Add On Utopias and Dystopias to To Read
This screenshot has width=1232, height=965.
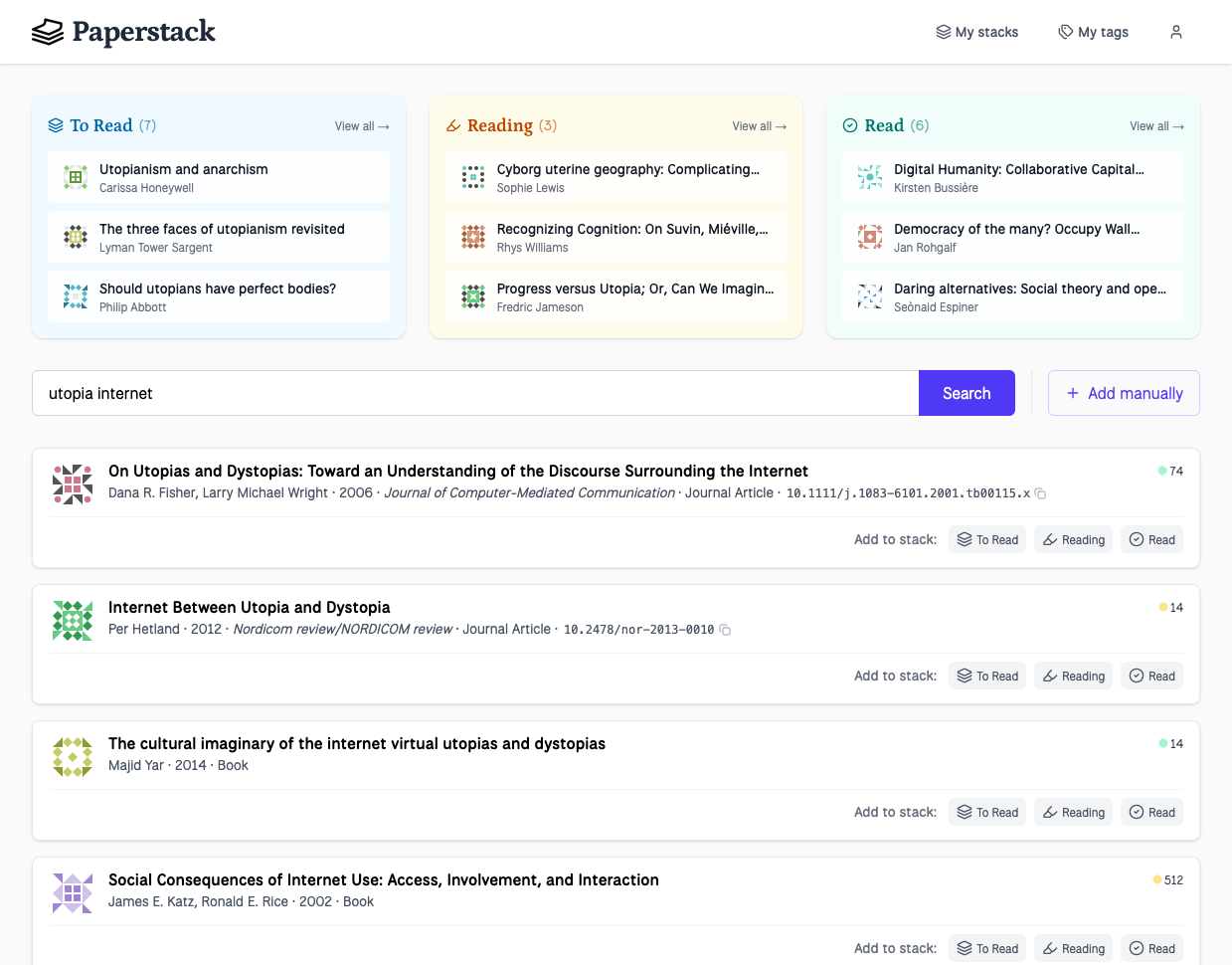[x=986, y=540]
